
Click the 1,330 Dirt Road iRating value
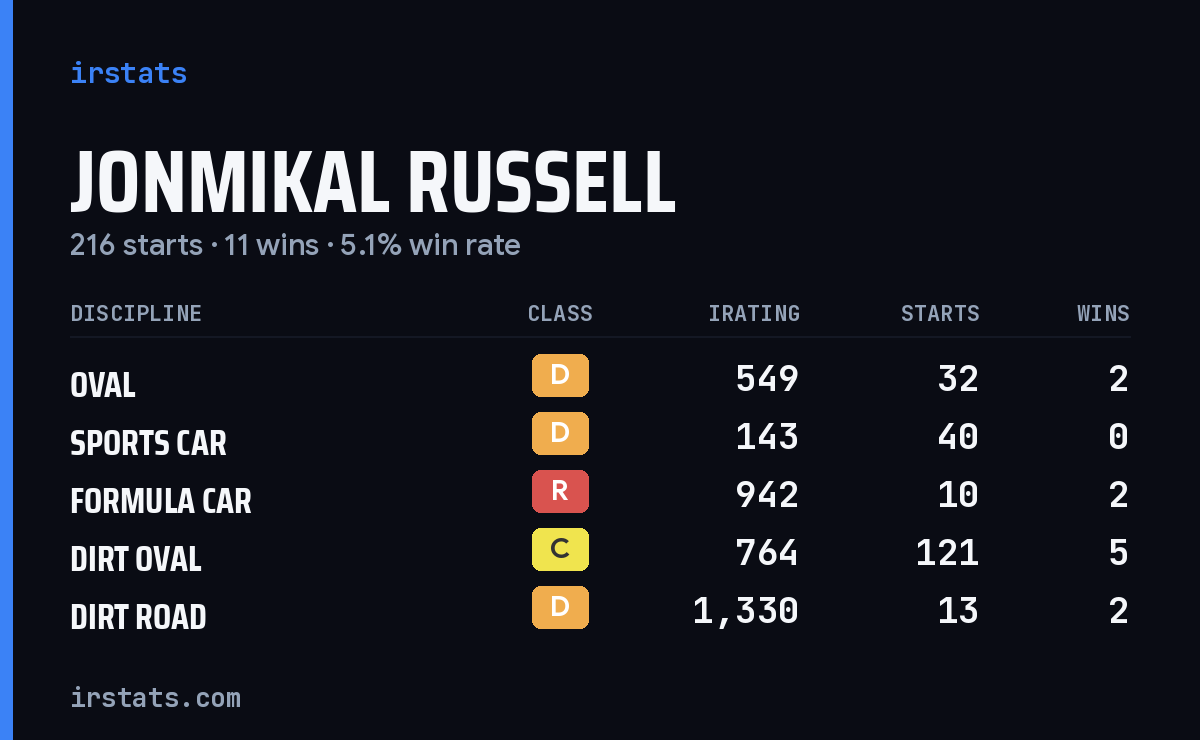(x=746, y=610)
